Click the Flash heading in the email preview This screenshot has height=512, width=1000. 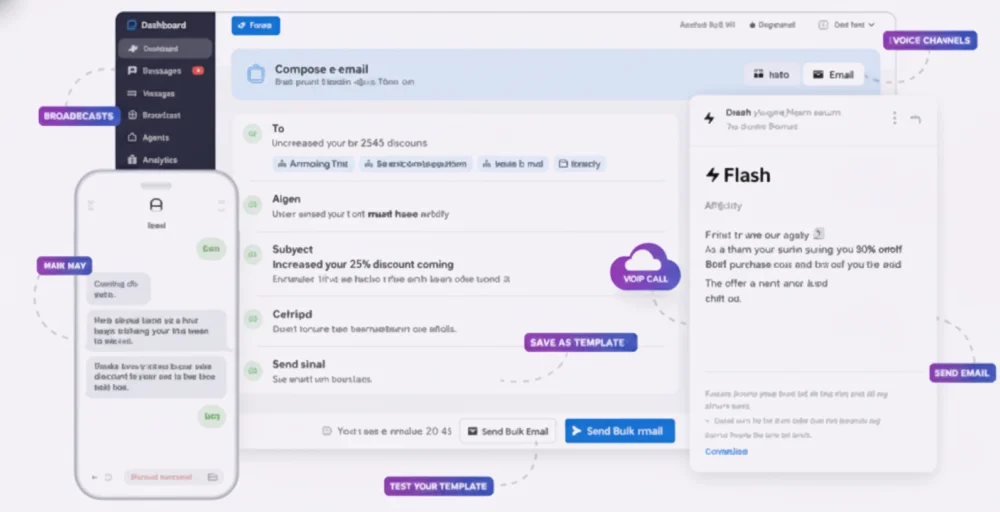pyautogui.click(x=738, y=175)
